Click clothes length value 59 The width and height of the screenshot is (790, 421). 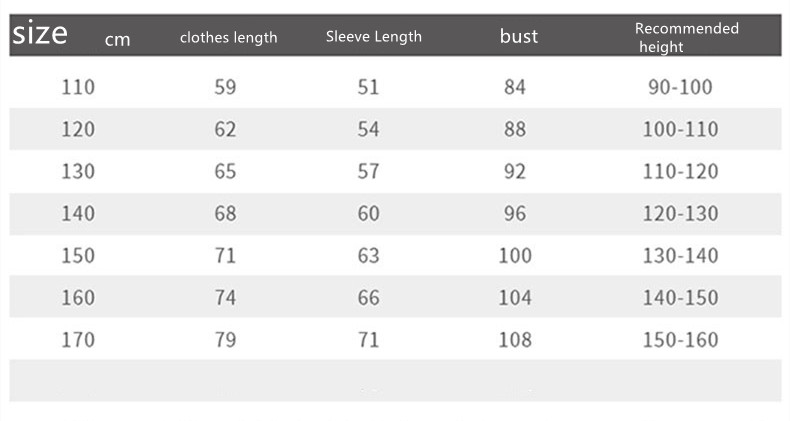tap(225, 87)
